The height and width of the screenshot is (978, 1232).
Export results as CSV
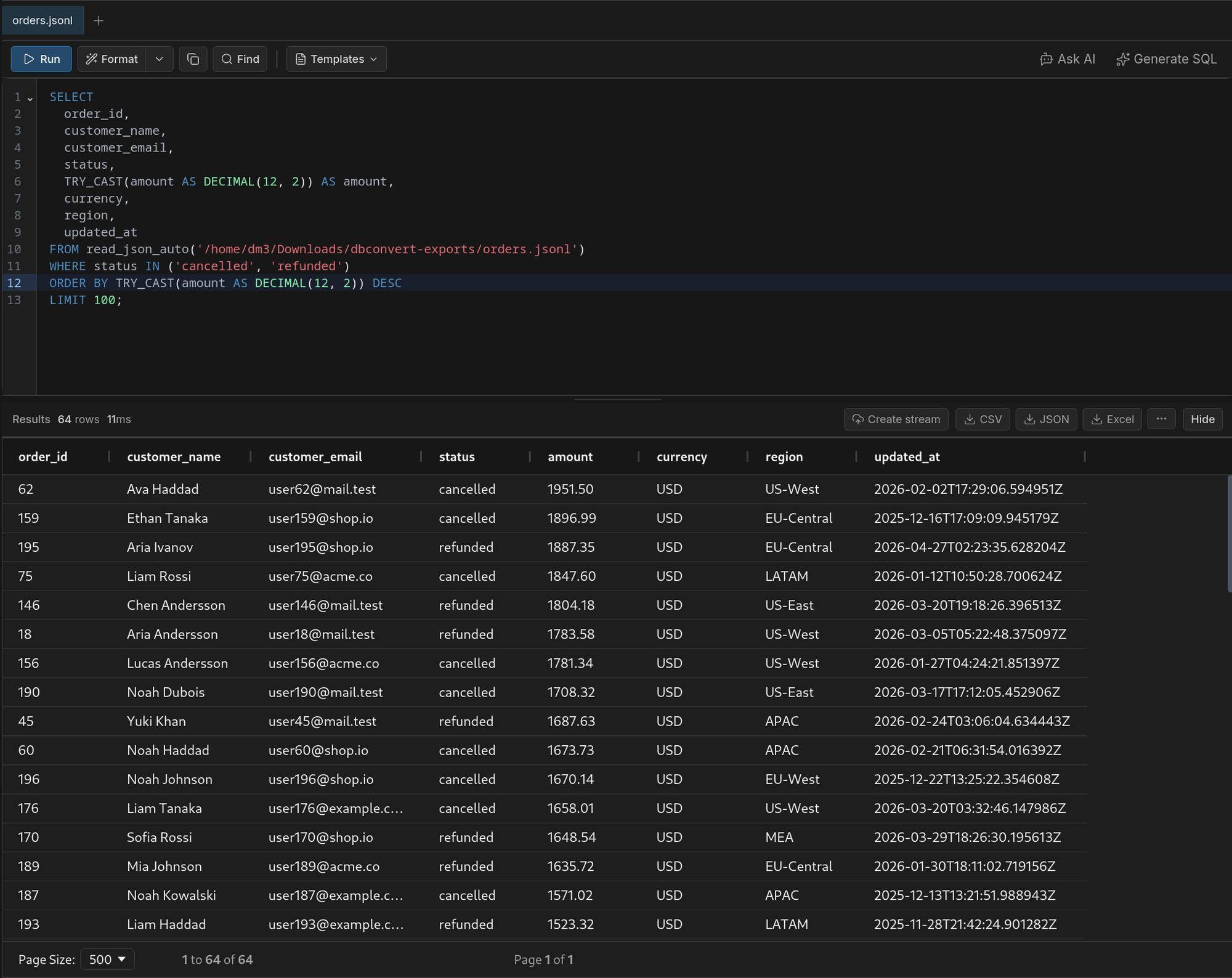983,419
